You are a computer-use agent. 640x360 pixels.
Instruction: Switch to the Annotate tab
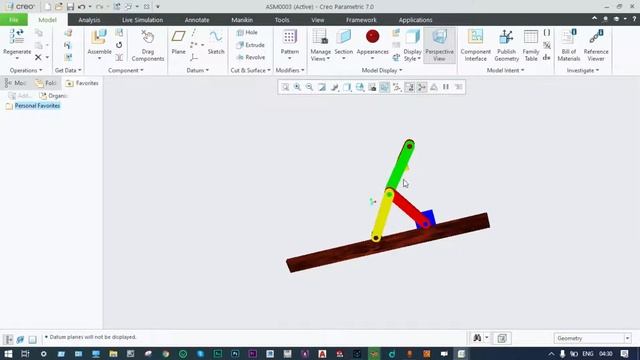point(197,20)
